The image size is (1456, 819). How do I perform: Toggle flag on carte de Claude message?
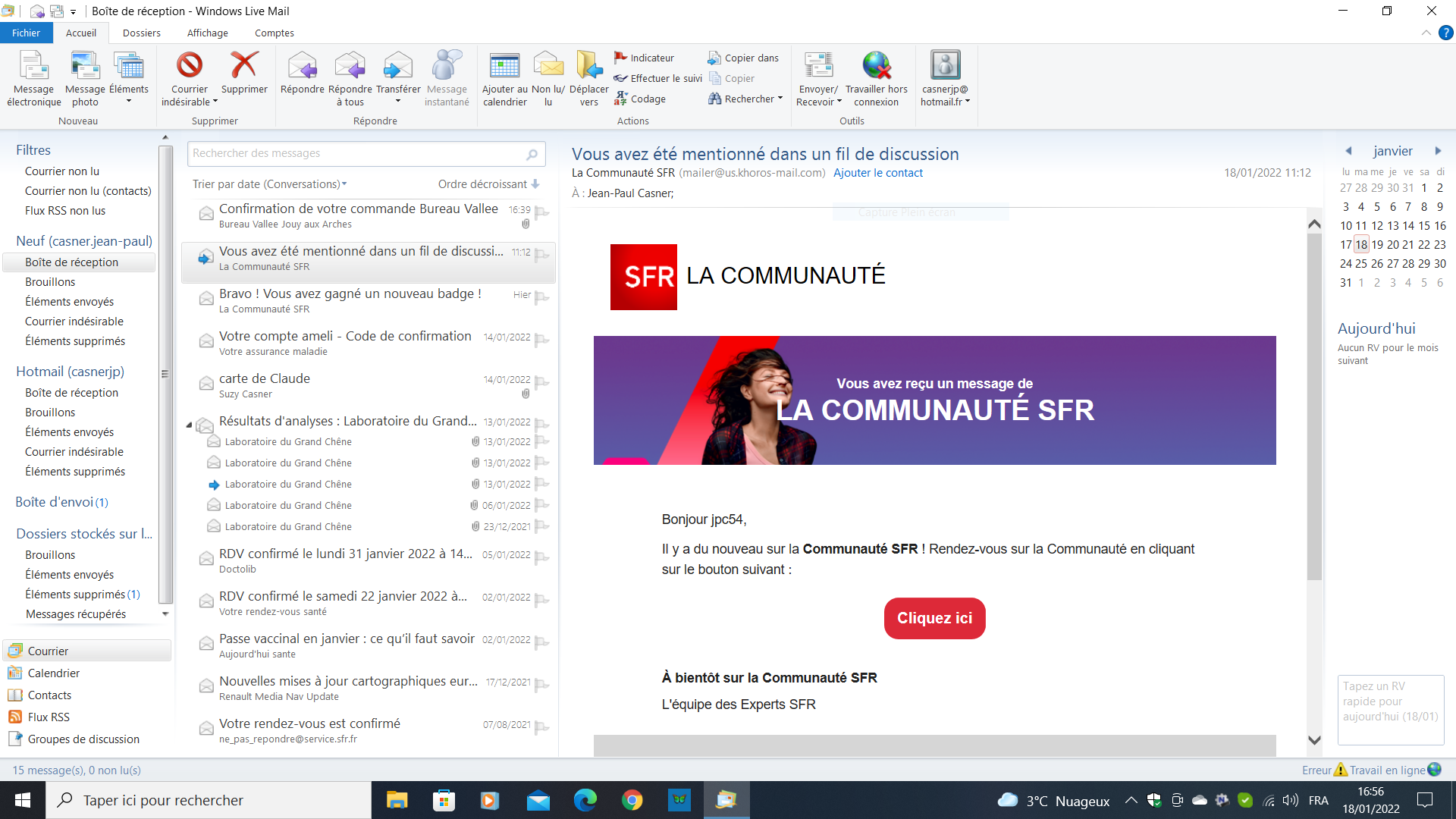coord(541,382)
